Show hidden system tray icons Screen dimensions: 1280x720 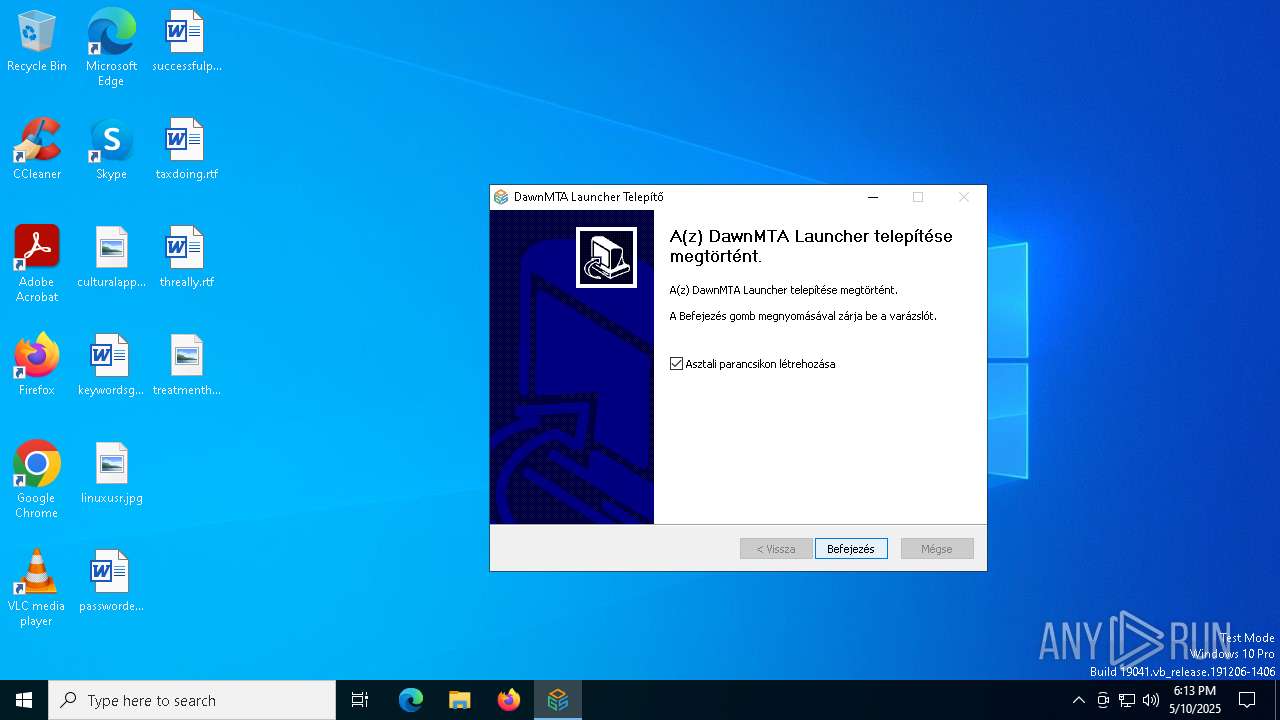point(1078,700)
